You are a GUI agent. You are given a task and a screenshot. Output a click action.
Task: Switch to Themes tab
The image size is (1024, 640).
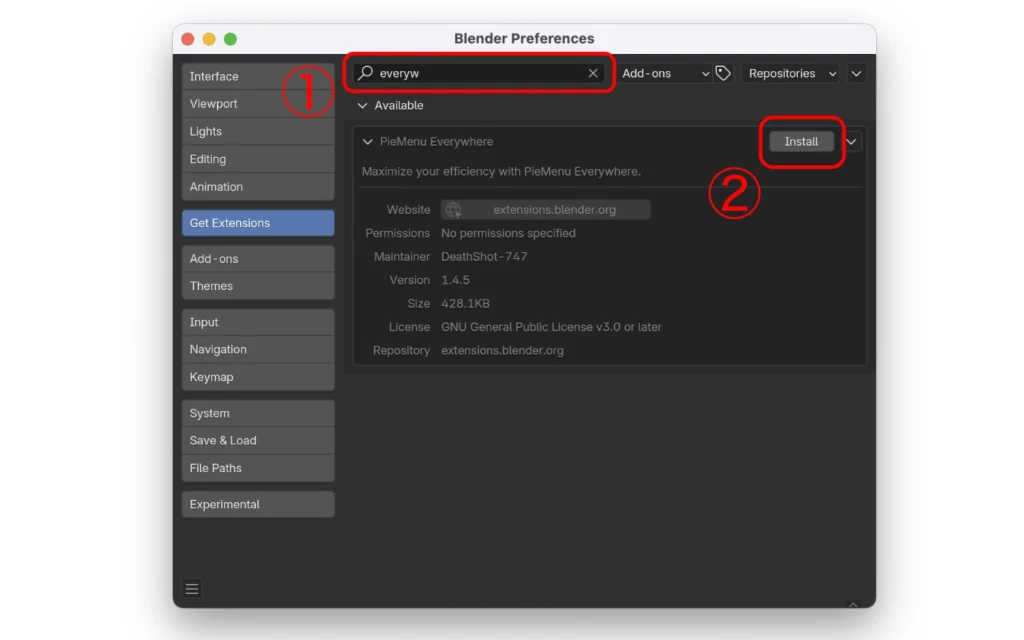[258, 286]
